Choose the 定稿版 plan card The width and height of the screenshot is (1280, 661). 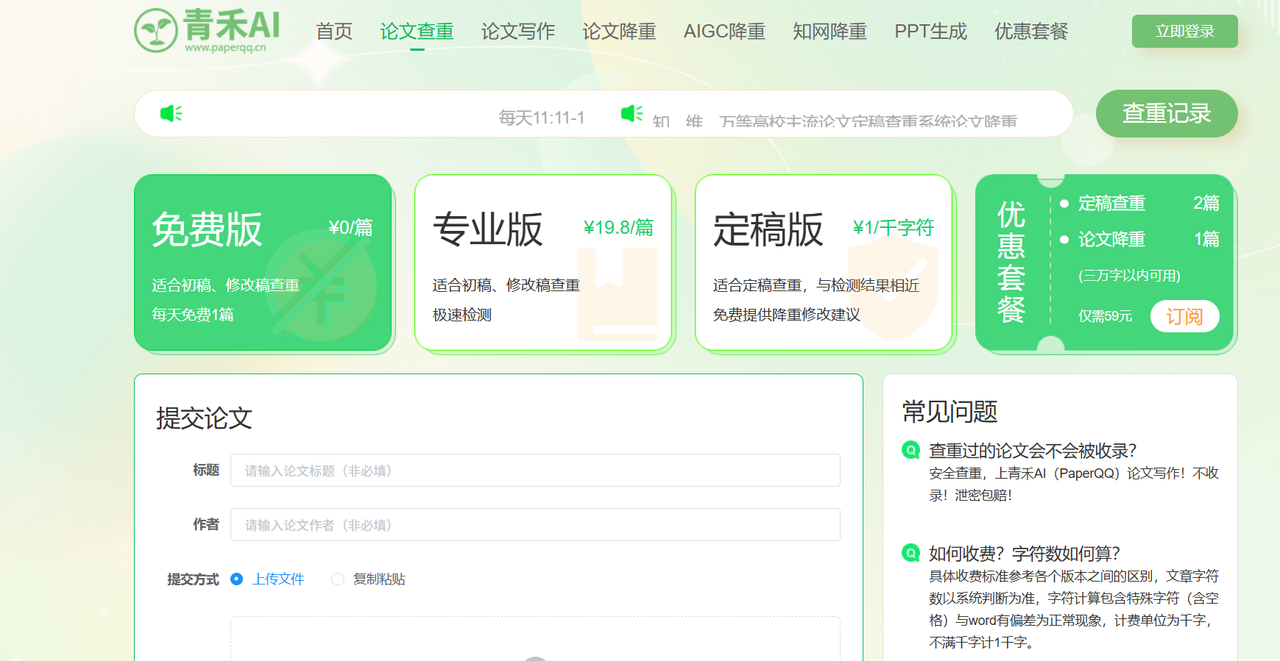824,263
